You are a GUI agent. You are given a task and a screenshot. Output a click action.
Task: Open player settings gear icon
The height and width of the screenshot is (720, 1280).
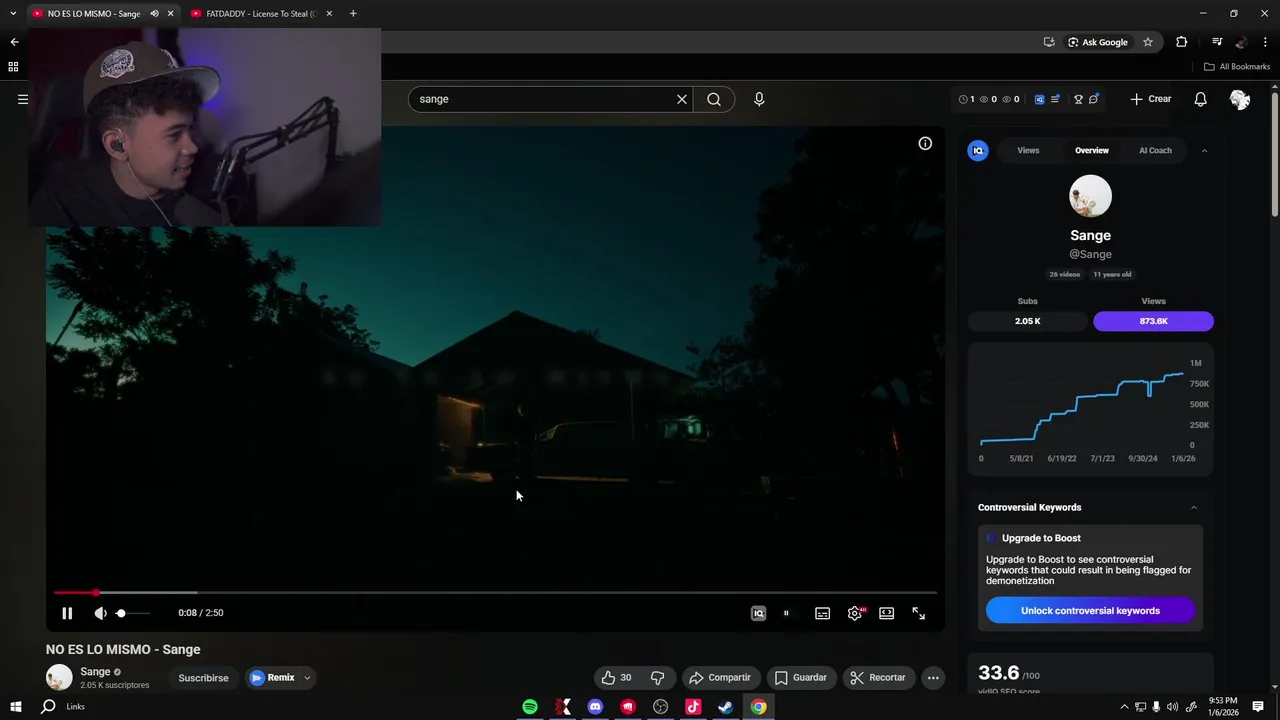click(x=855, y=613)
